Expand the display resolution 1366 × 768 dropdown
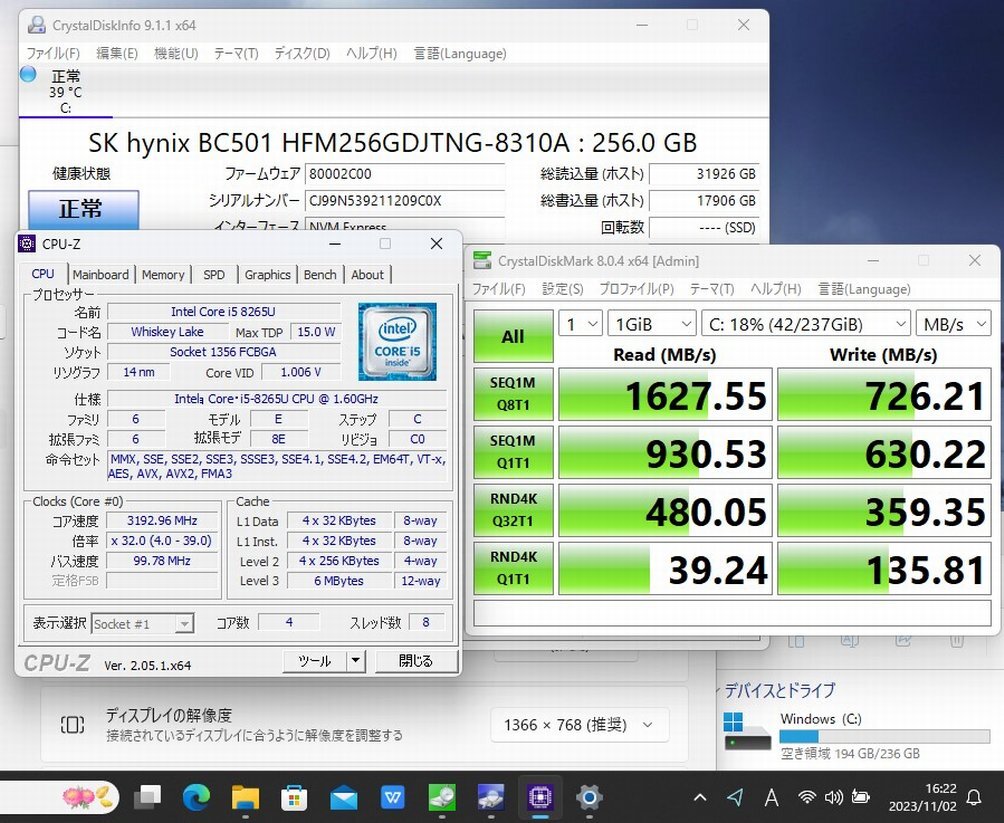Image resolution: width=1004 pixels, height=823 pixels. click(x=579, y=725)
